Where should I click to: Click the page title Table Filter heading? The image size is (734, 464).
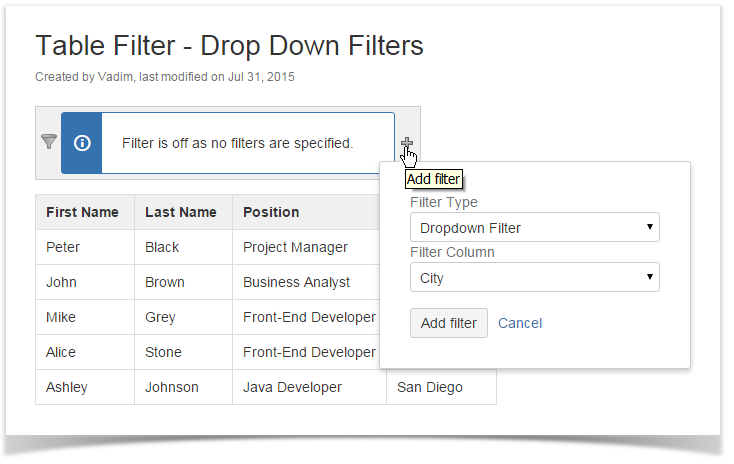[229, 45]
